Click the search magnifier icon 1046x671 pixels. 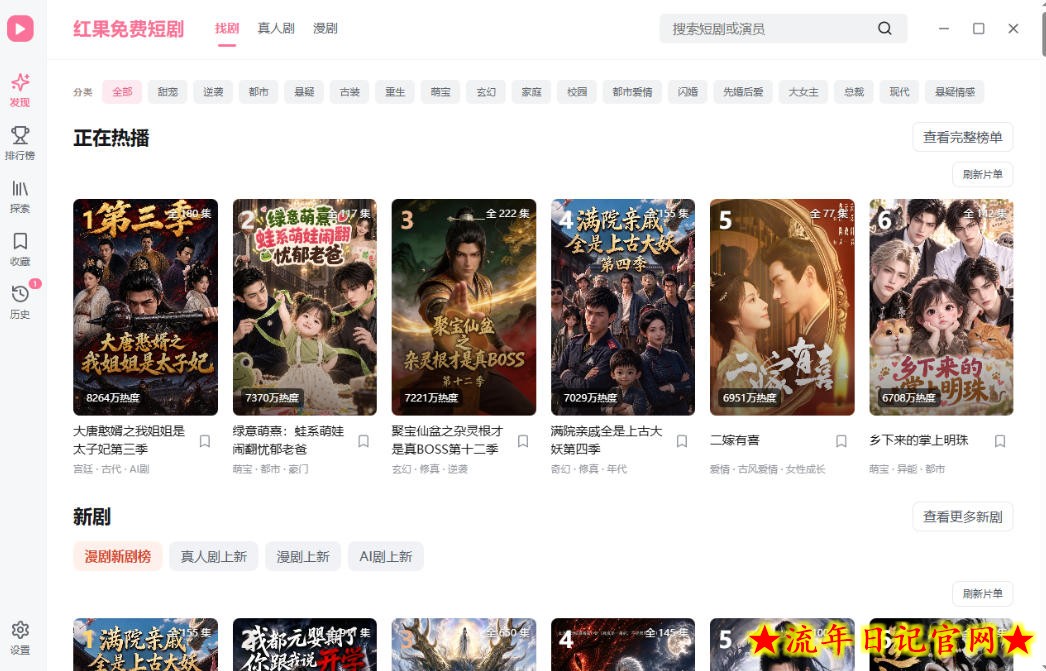pyautogui.click(x=885, y=29)
